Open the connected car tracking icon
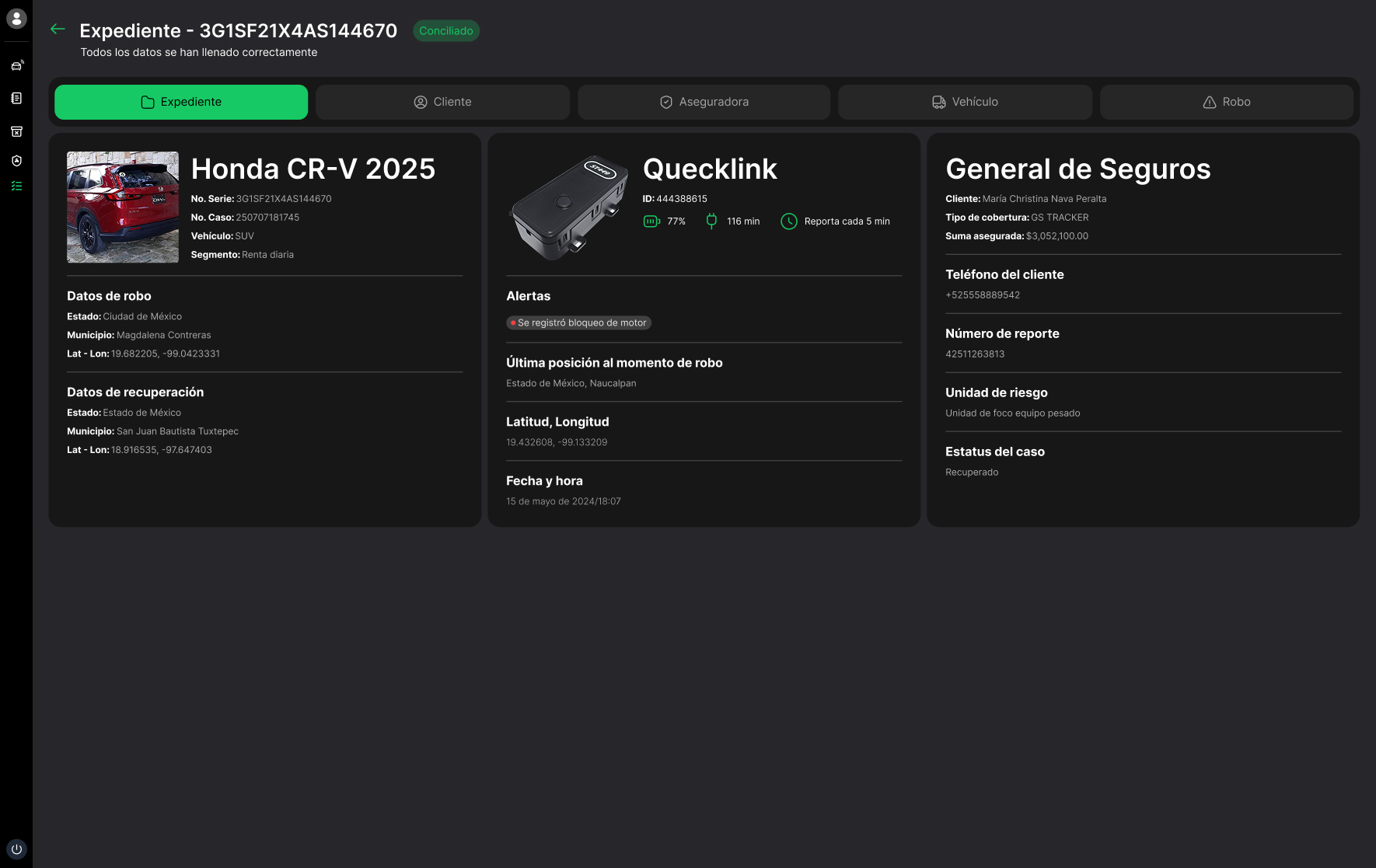 pos(16,65)
